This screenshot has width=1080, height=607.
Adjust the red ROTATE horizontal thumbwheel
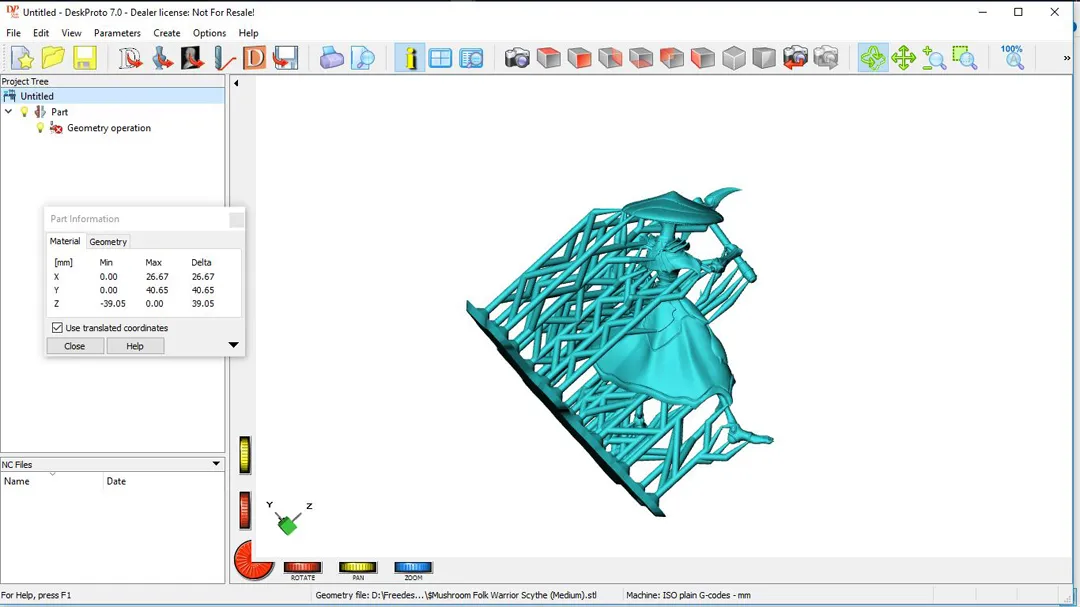(x=302, y=567)
